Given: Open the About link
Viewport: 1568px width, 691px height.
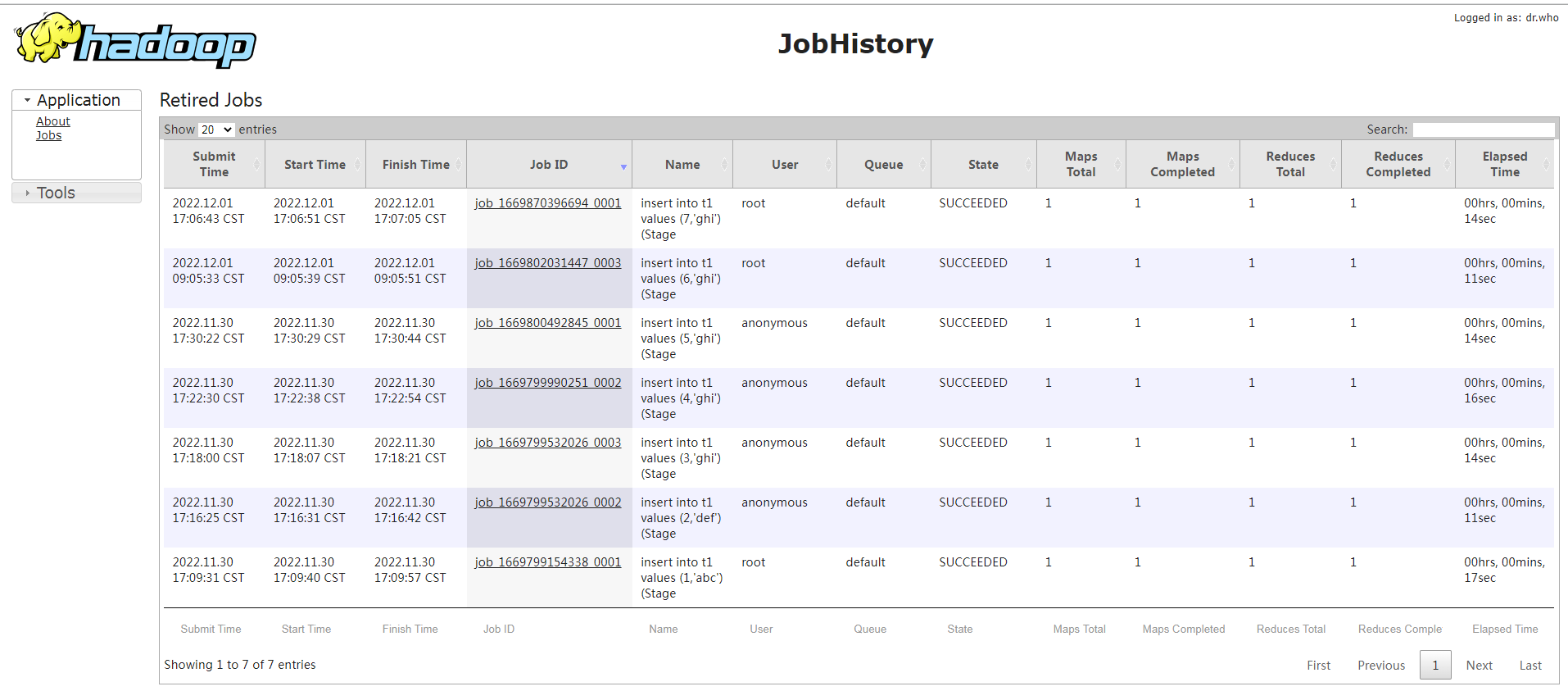Looking at the screenshot, I should click(x=52, y=121).
